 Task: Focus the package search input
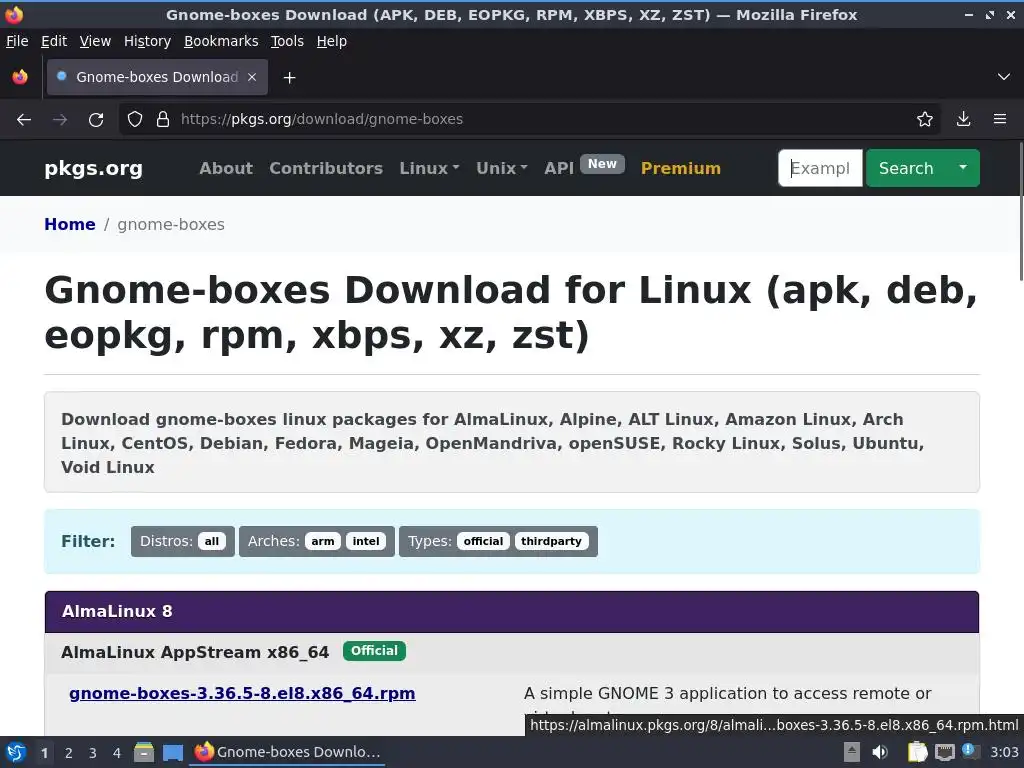820,168
